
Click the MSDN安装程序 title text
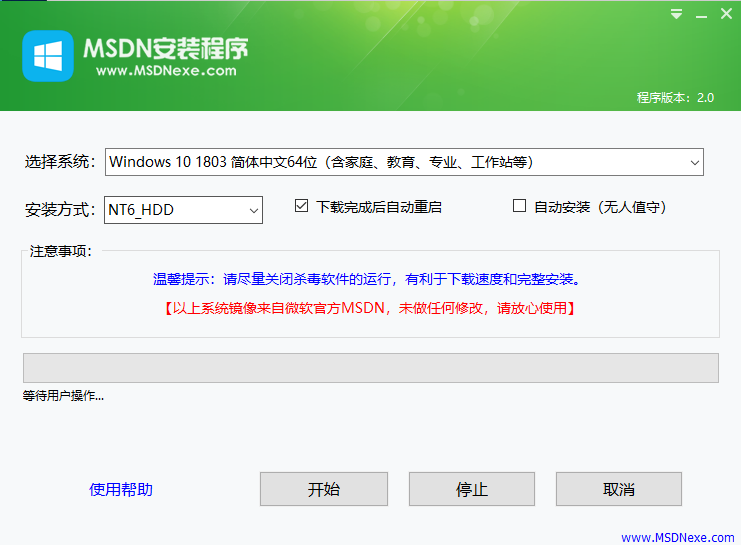point(165,49)
